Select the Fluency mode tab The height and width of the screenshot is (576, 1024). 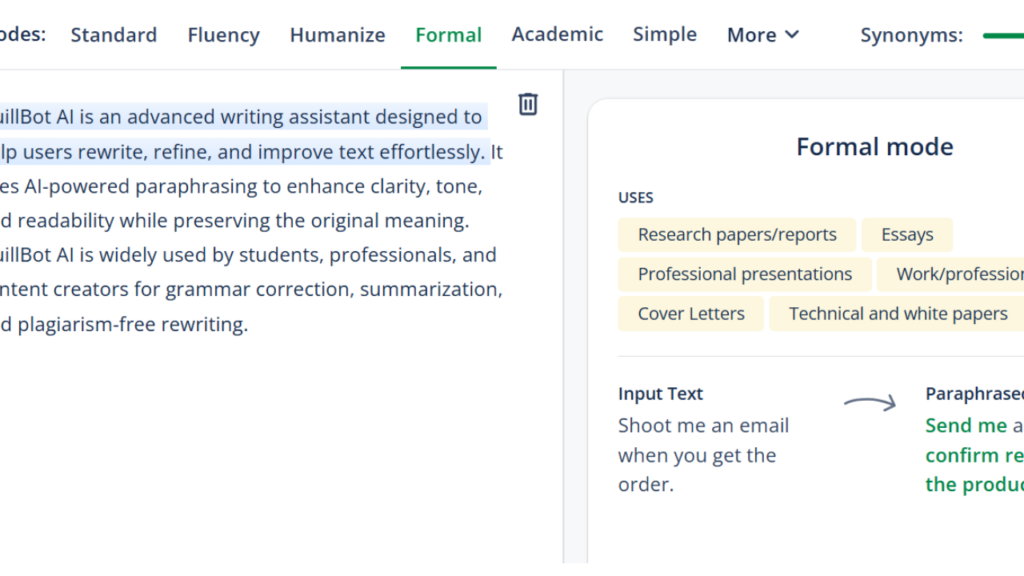point(223,35)
